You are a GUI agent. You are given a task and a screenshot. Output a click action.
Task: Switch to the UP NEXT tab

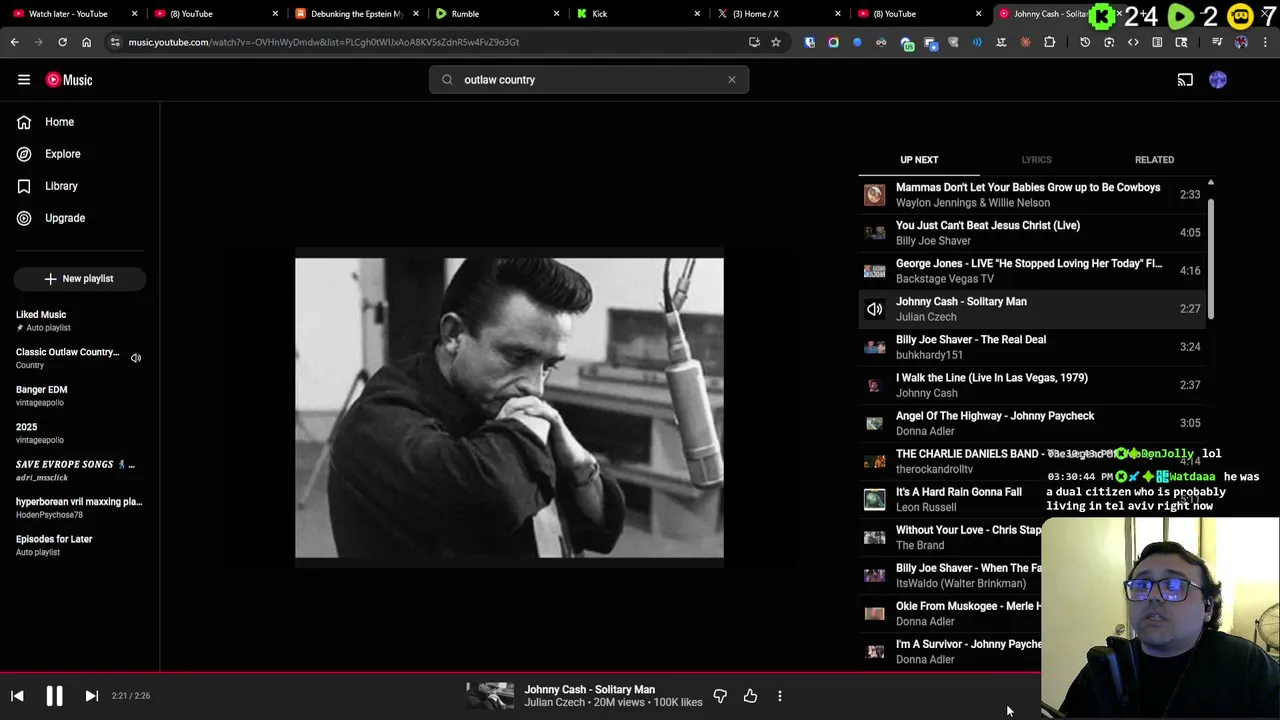(x=919, y=160)
